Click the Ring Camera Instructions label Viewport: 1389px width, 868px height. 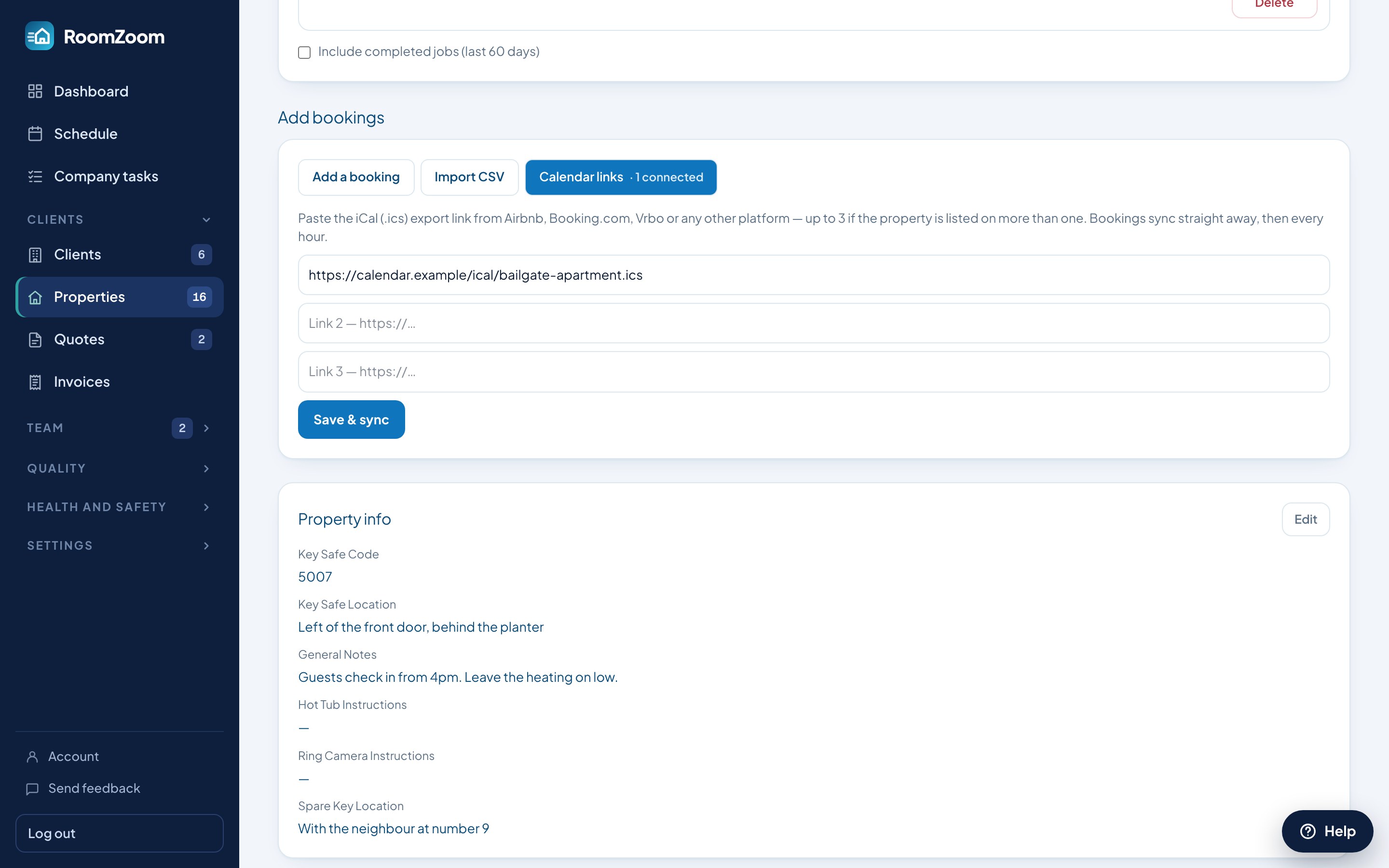pos(366,756)
